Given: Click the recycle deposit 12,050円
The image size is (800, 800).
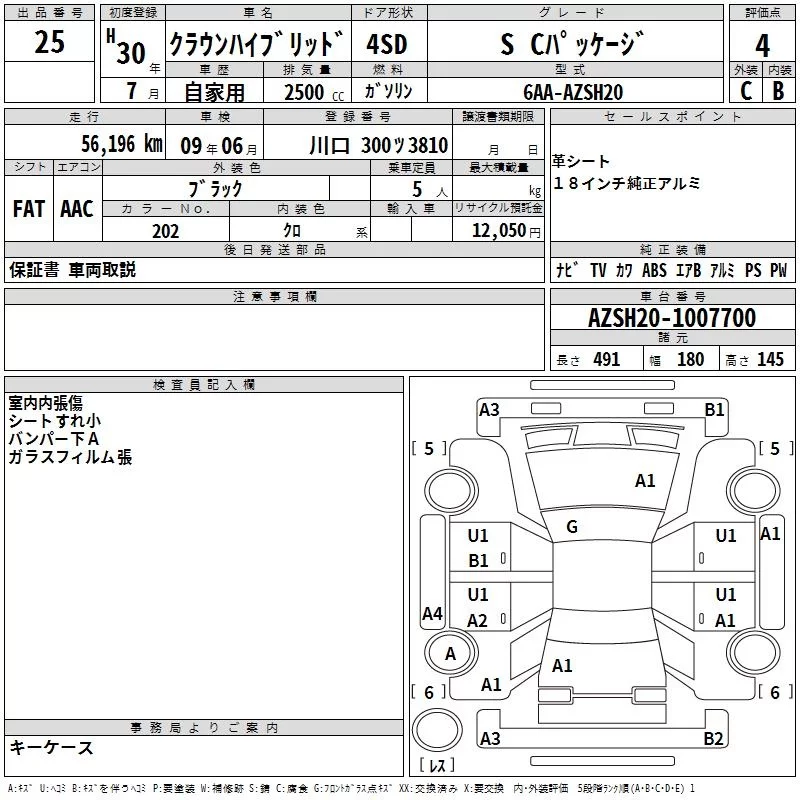Looking at the screenshot, I should coord(506,231).
